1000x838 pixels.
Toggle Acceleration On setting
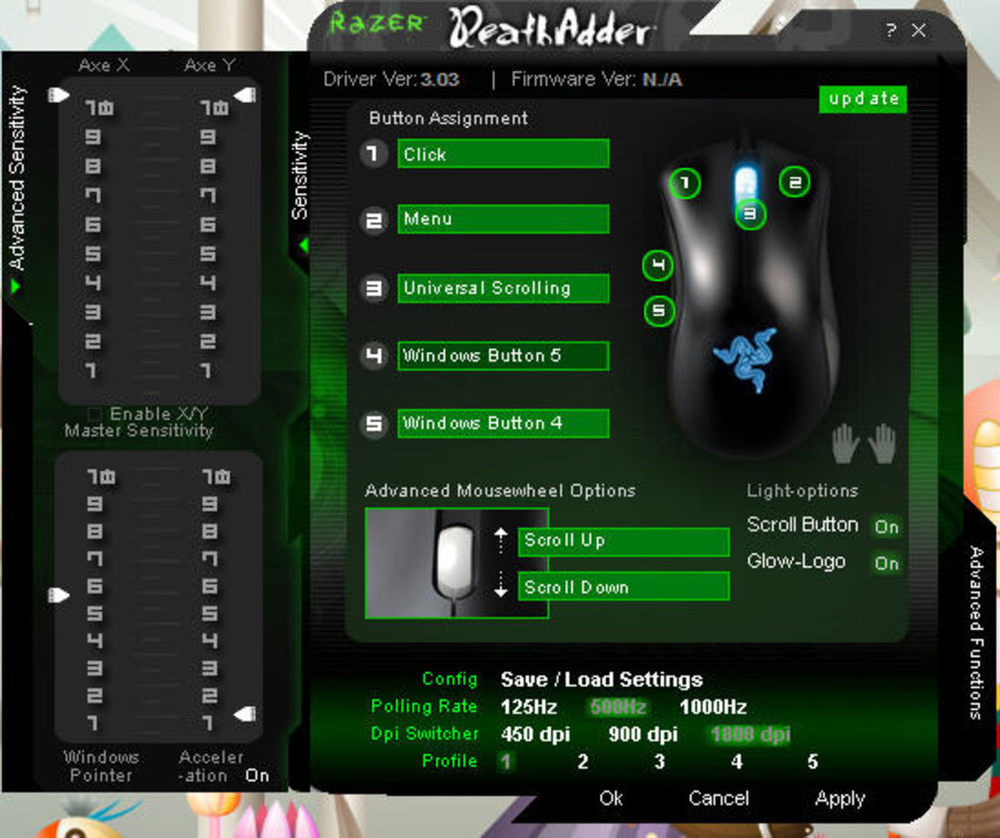pyautogui.click(x=257, y=776)
